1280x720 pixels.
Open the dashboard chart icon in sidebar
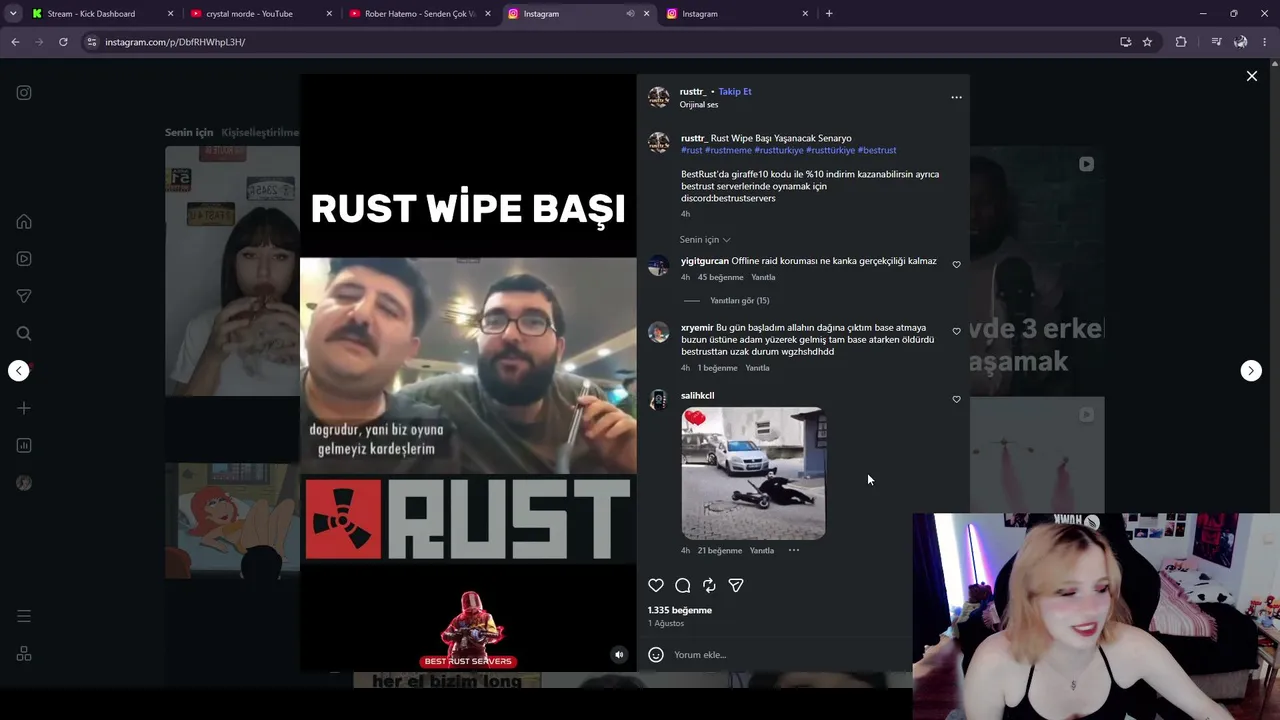click(24, 445)
